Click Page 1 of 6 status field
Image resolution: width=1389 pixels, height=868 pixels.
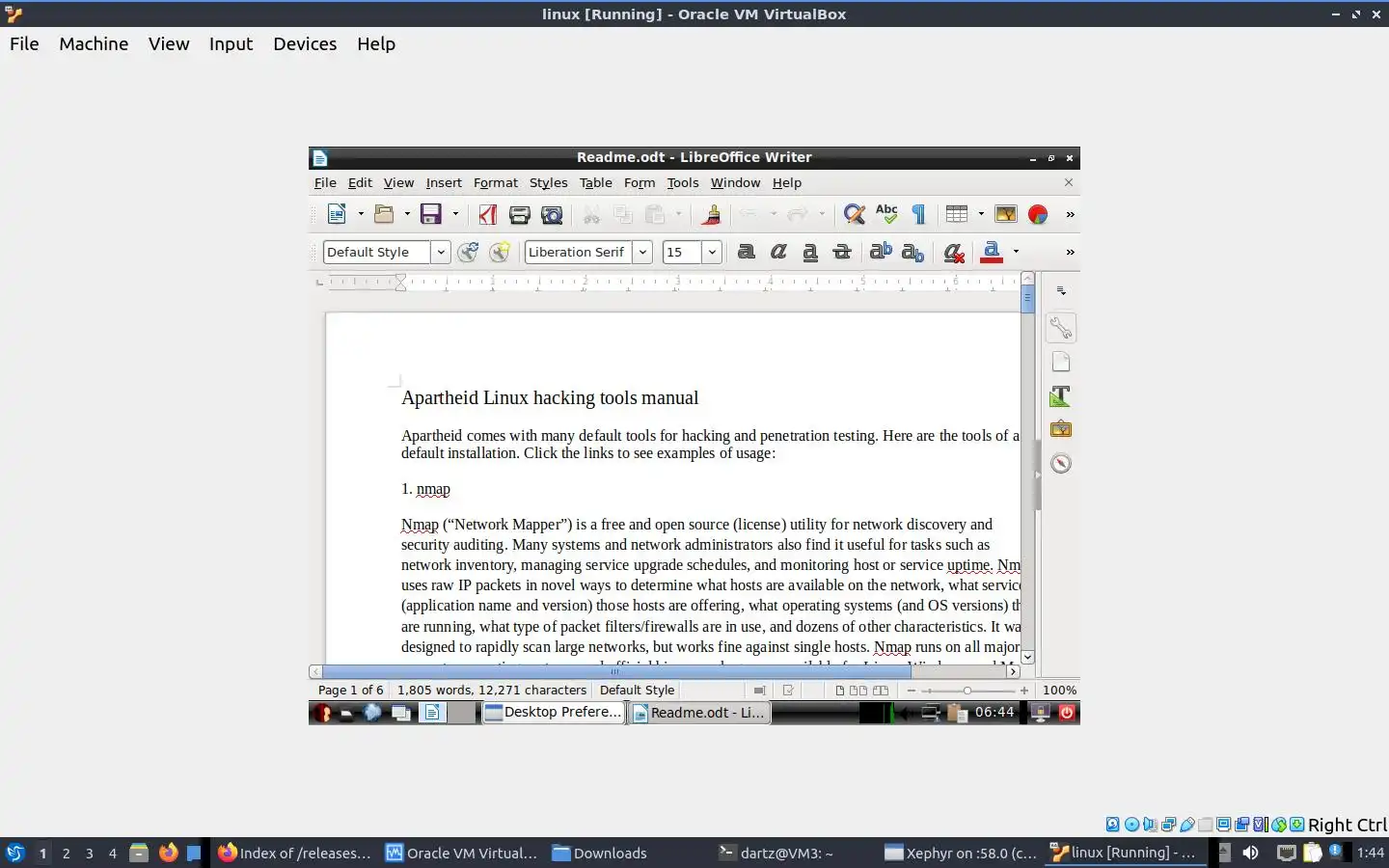pyautogui.click(x=350, y=691)
